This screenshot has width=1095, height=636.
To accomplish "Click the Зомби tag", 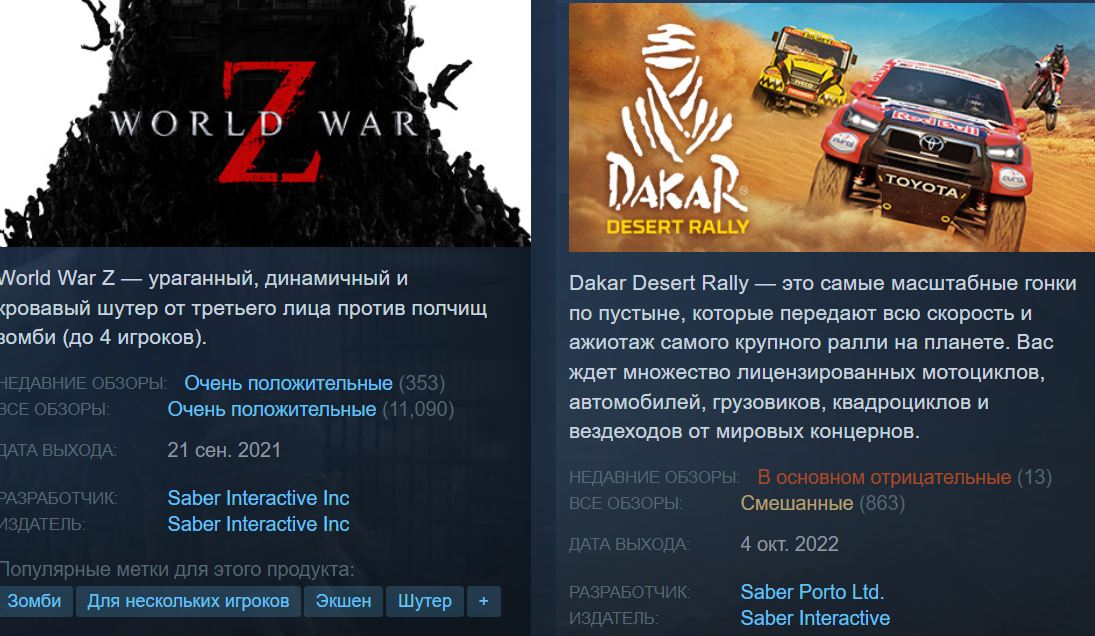I will tap(35, 601).
